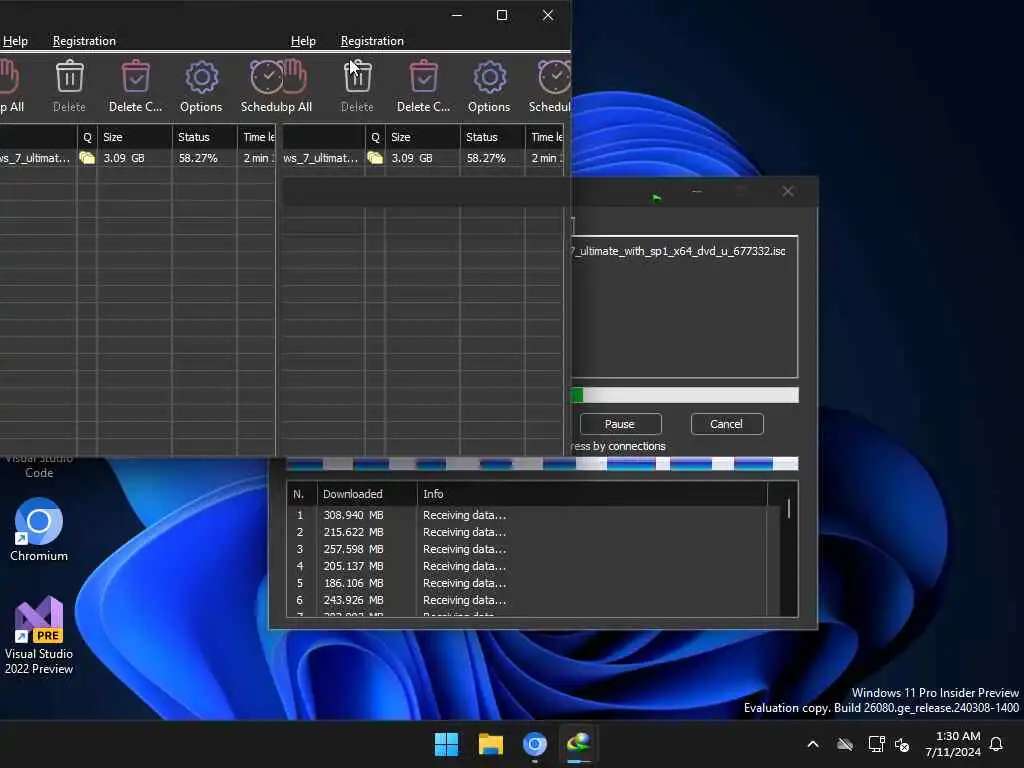Click the right-hand Delete trash icon beneath the cursor
Screen dimensions: 1024x768
click(357, 77)
